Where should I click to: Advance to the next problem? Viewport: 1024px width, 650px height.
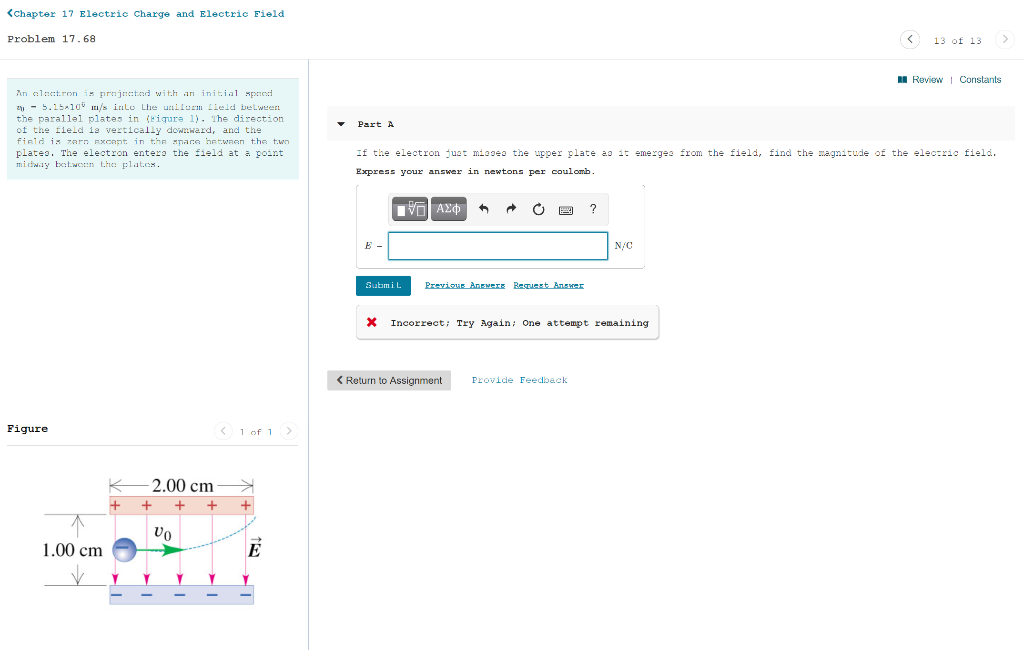[x=1006, y=39]
